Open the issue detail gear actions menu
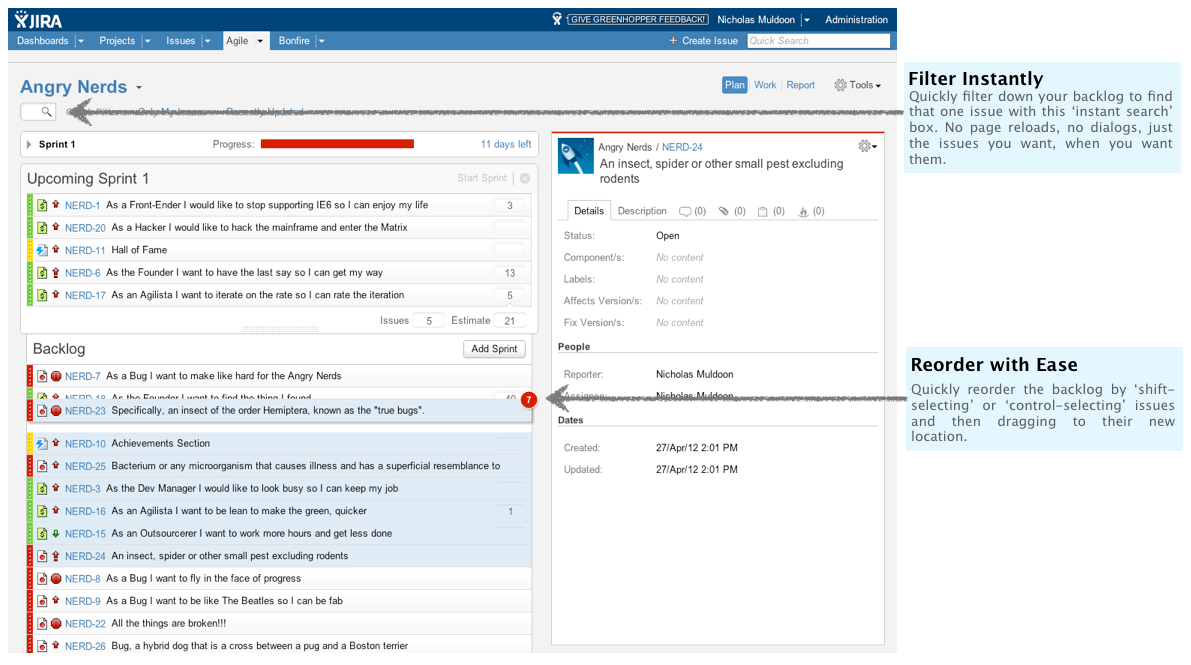 [x=867, y=146]
